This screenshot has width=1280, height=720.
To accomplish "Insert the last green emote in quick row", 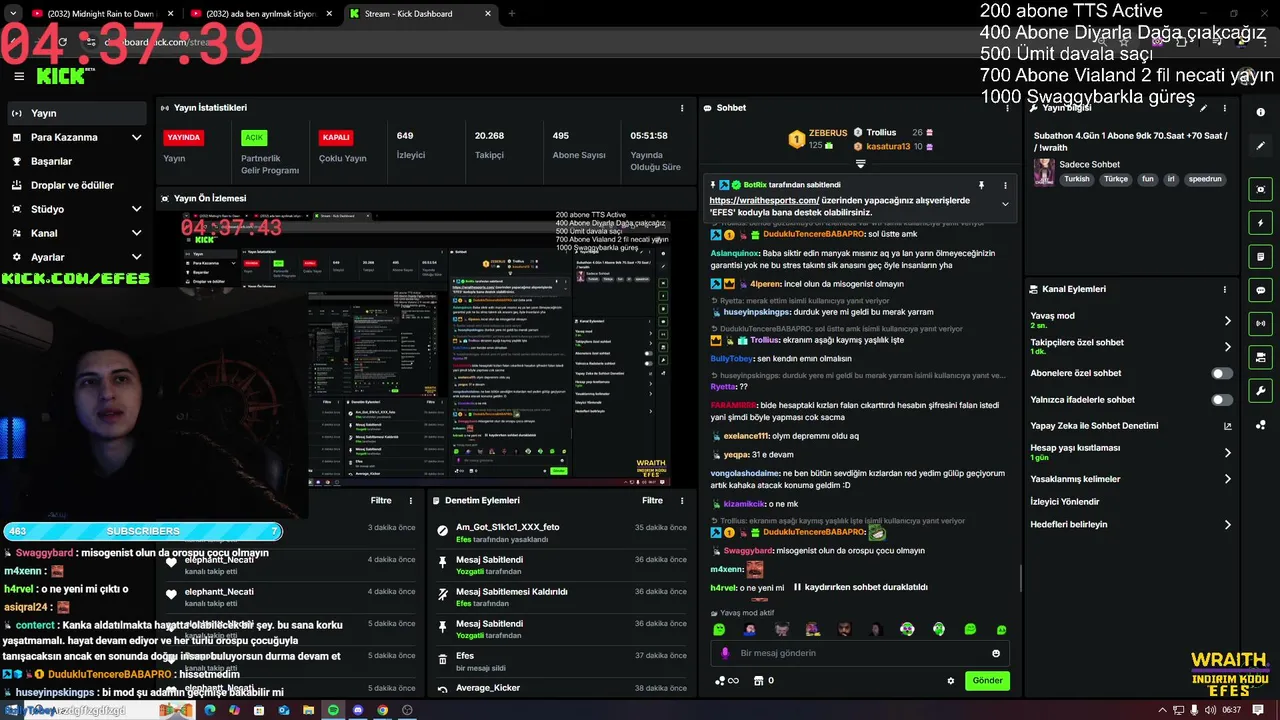I will [x=1001, y=629].
